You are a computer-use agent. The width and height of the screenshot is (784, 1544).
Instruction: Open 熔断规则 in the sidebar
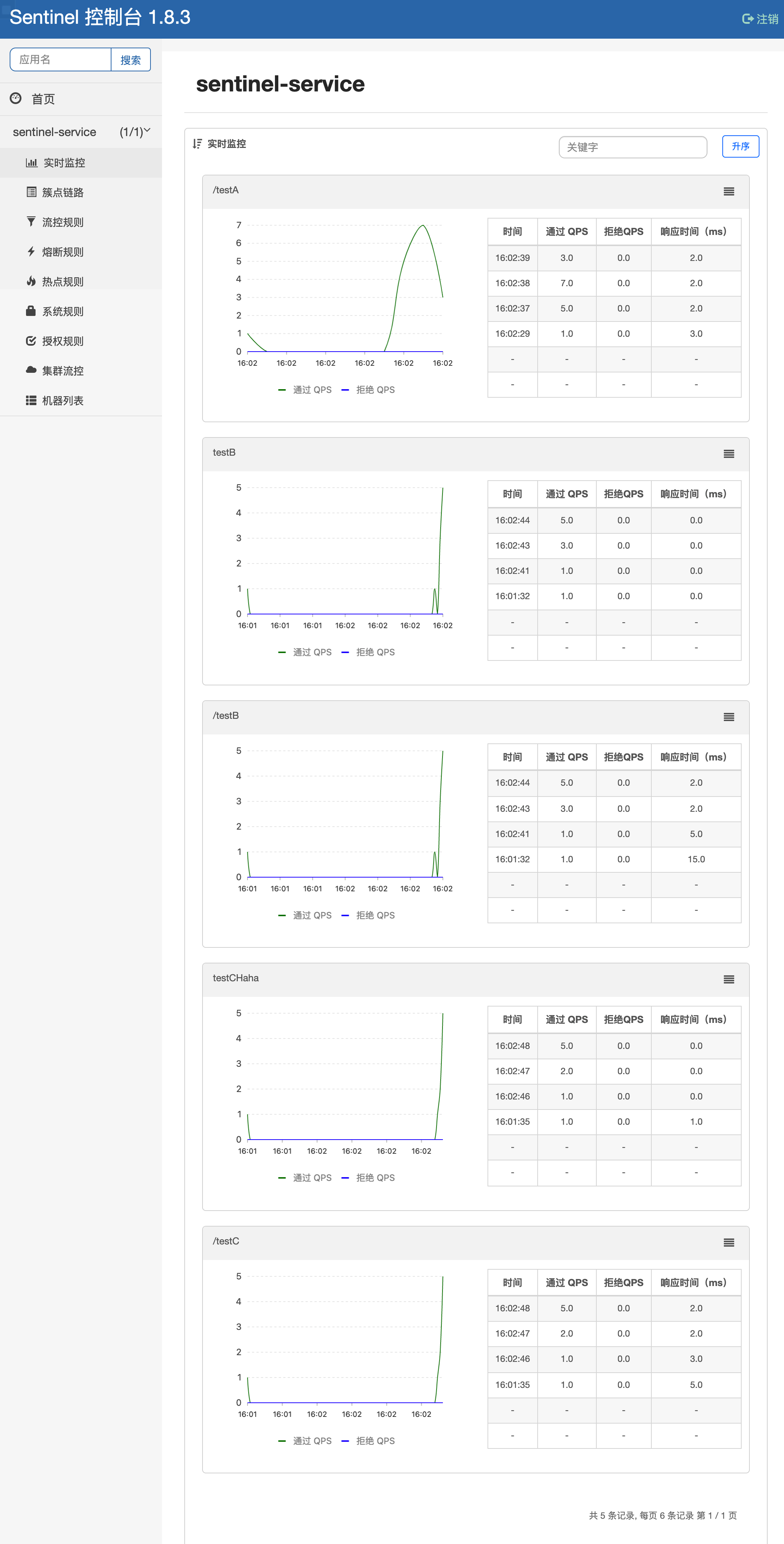click(62, 252)
